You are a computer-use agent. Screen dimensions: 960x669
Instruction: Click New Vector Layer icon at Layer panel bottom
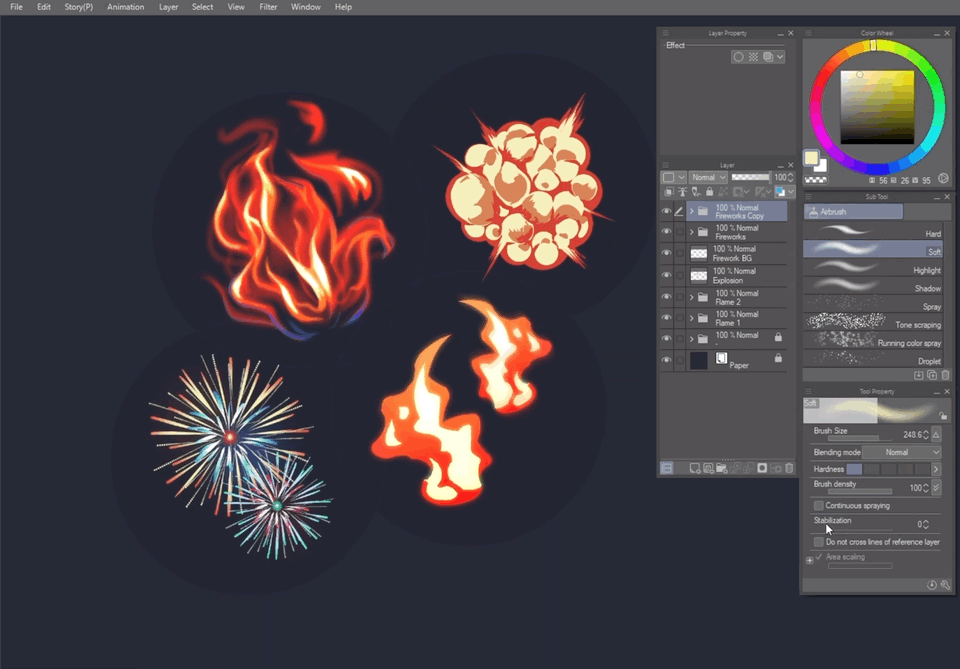[x=708, y=468]
